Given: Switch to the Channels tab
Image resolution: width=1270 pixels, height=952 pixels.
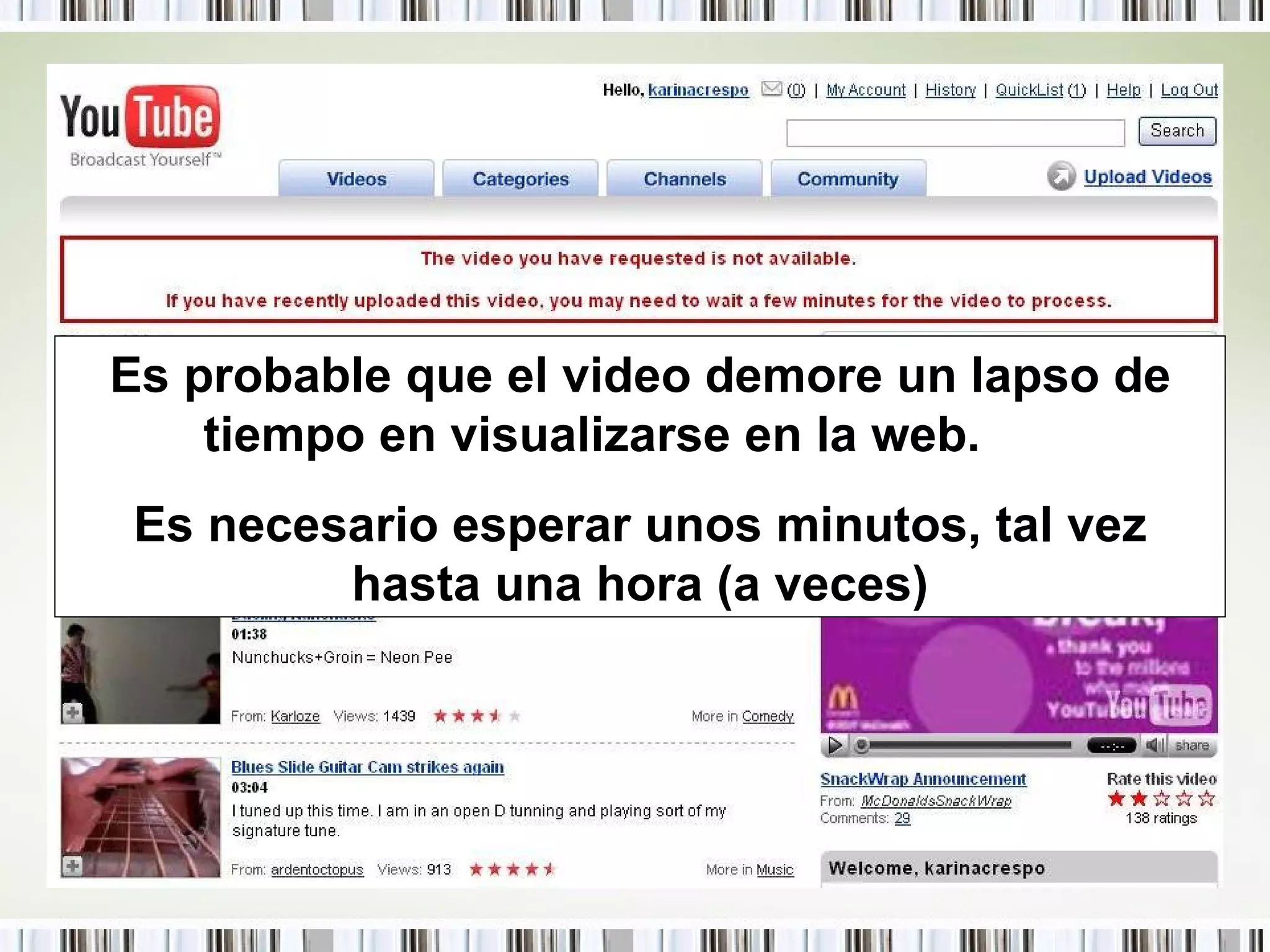Looking at the screenshot, I should tap(685, 178).
